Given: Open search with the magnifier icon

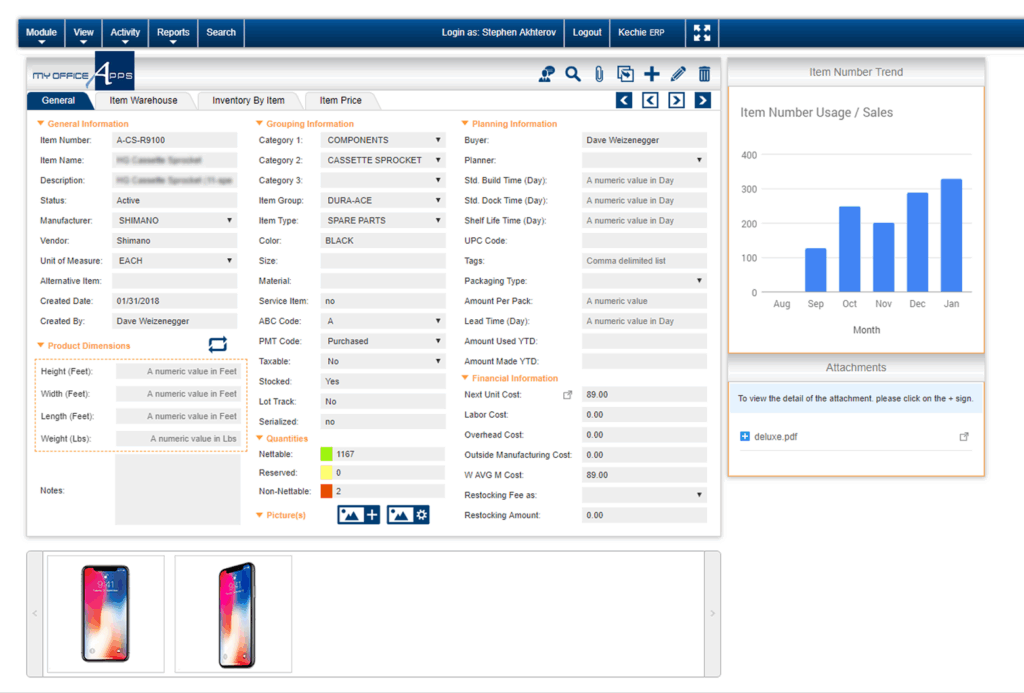Looking at the screenshot, I should 572,74.
